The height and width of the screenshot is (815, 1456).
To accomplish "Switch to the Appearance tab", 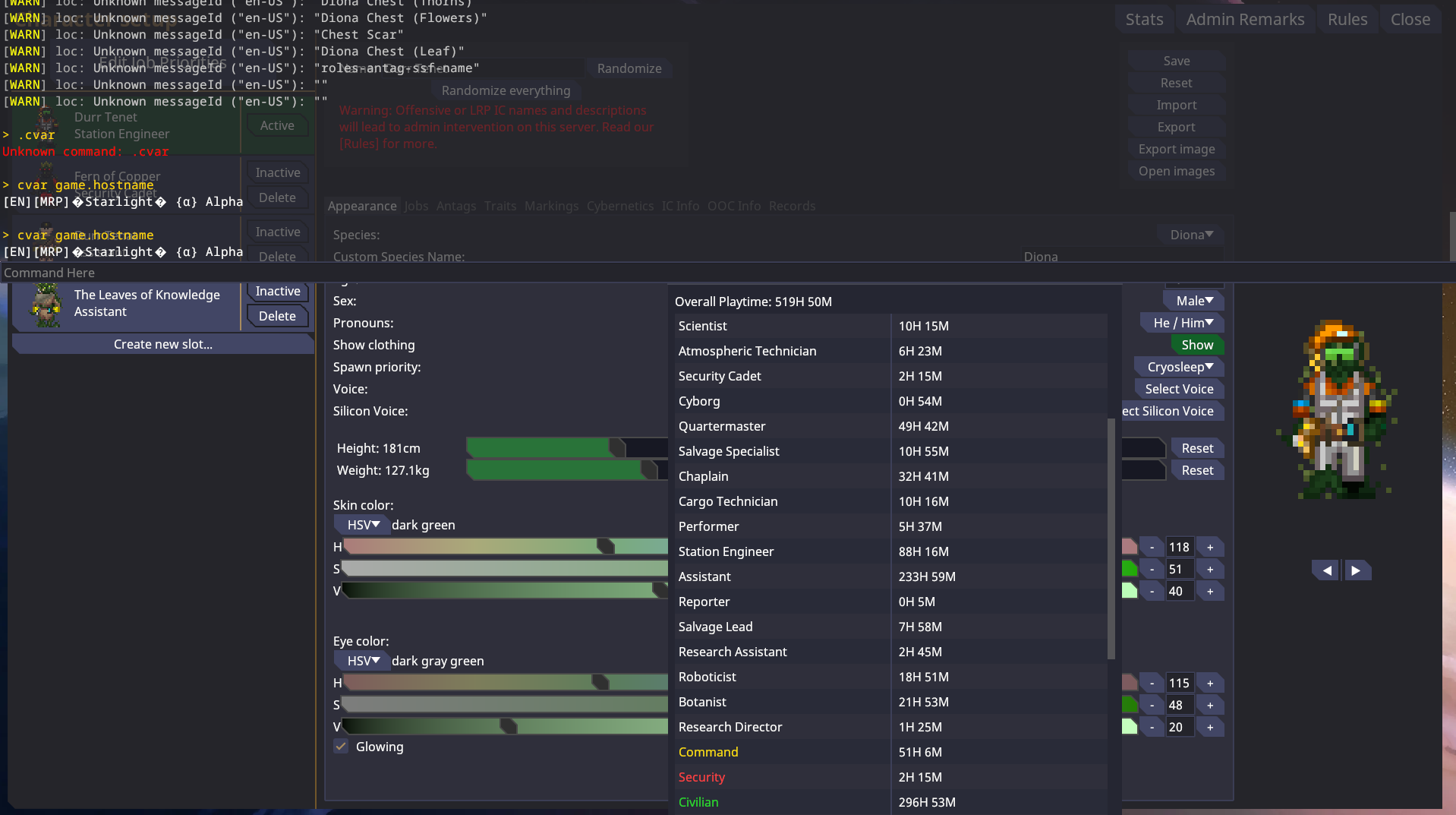I will (x=361, y=206).
